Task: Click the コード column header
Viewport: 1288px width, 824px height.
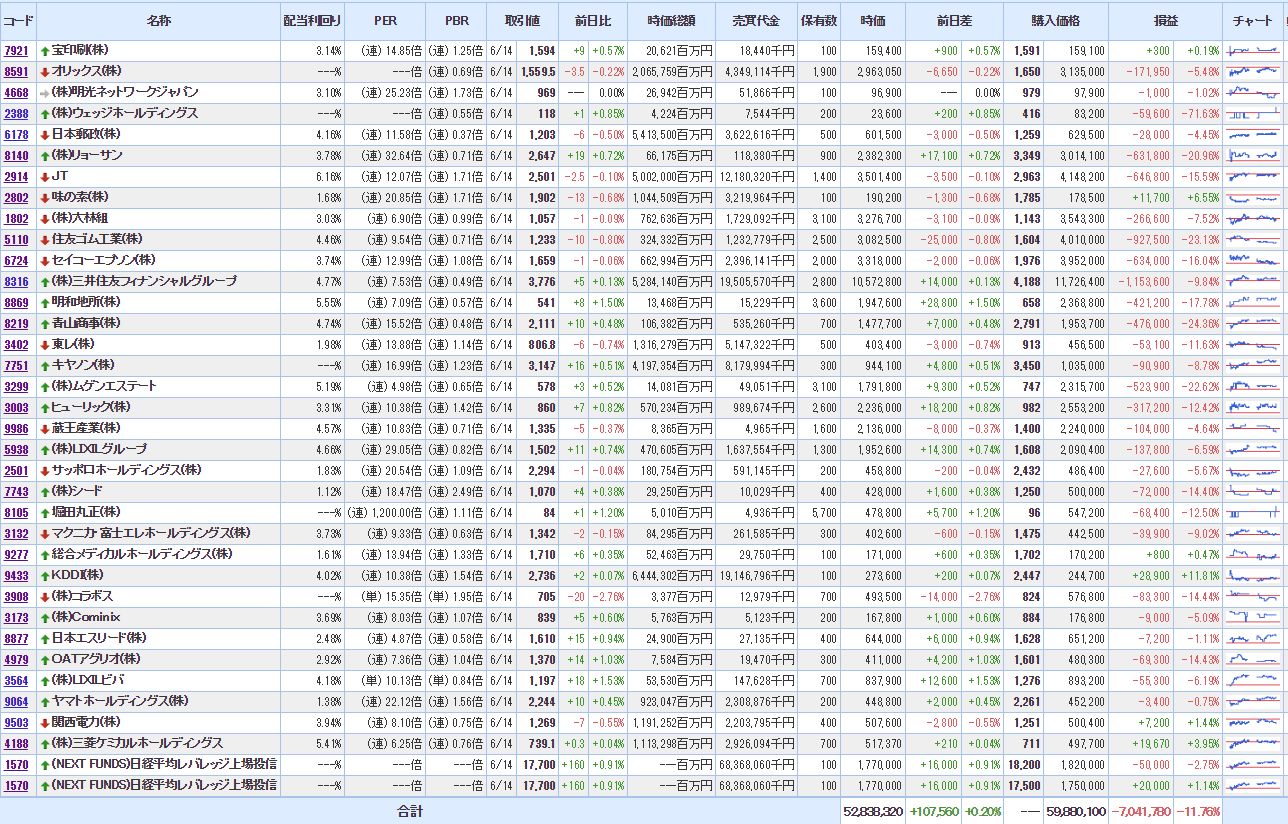Action: coord(18,20)
